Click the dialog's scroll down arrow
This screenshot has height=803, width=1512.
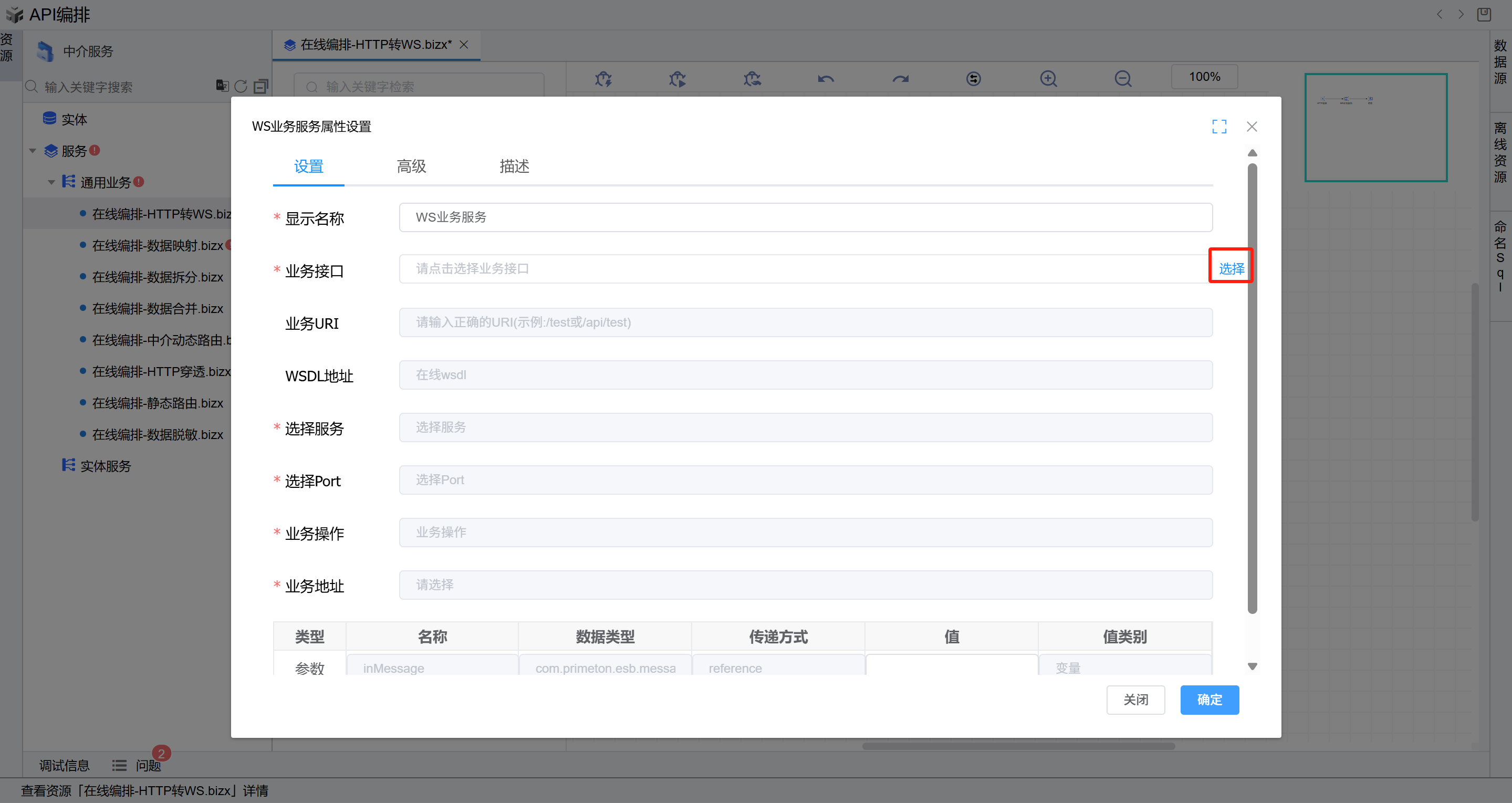(1252, 666)
